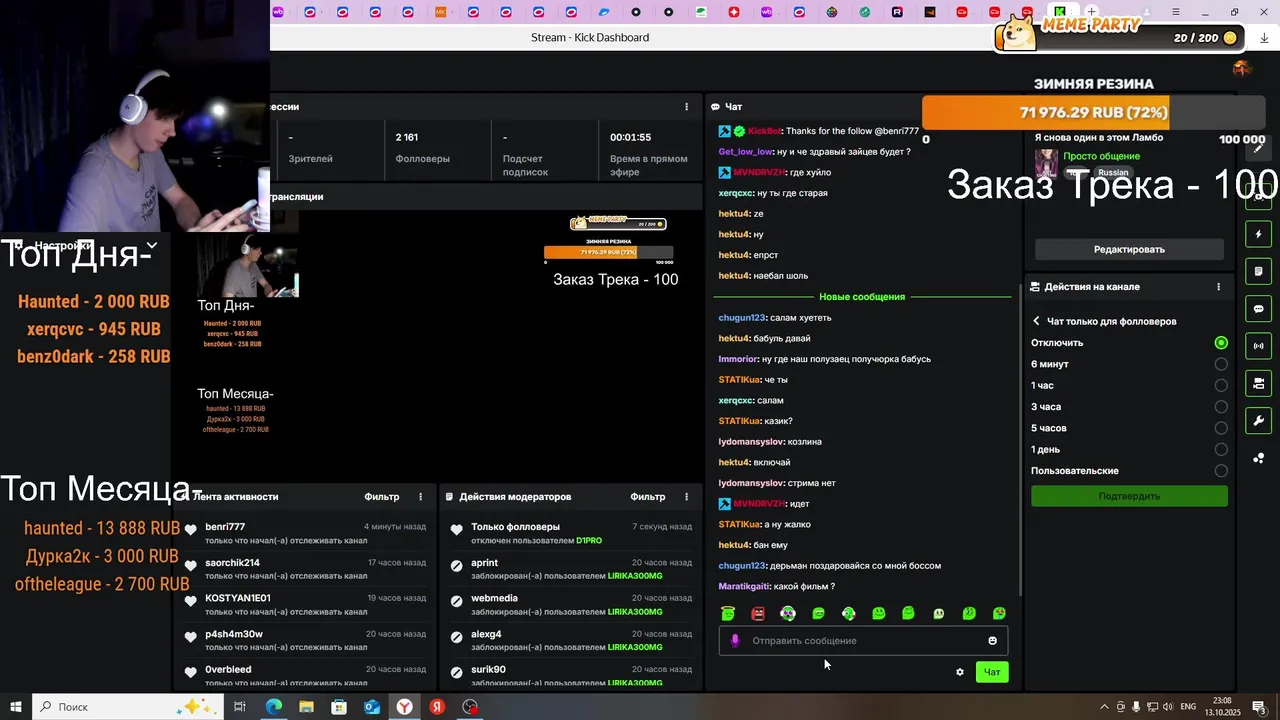This screenshot has height=720, width=1280.
Task: Open D1PRO moderator user link
Action: (589, 541)
